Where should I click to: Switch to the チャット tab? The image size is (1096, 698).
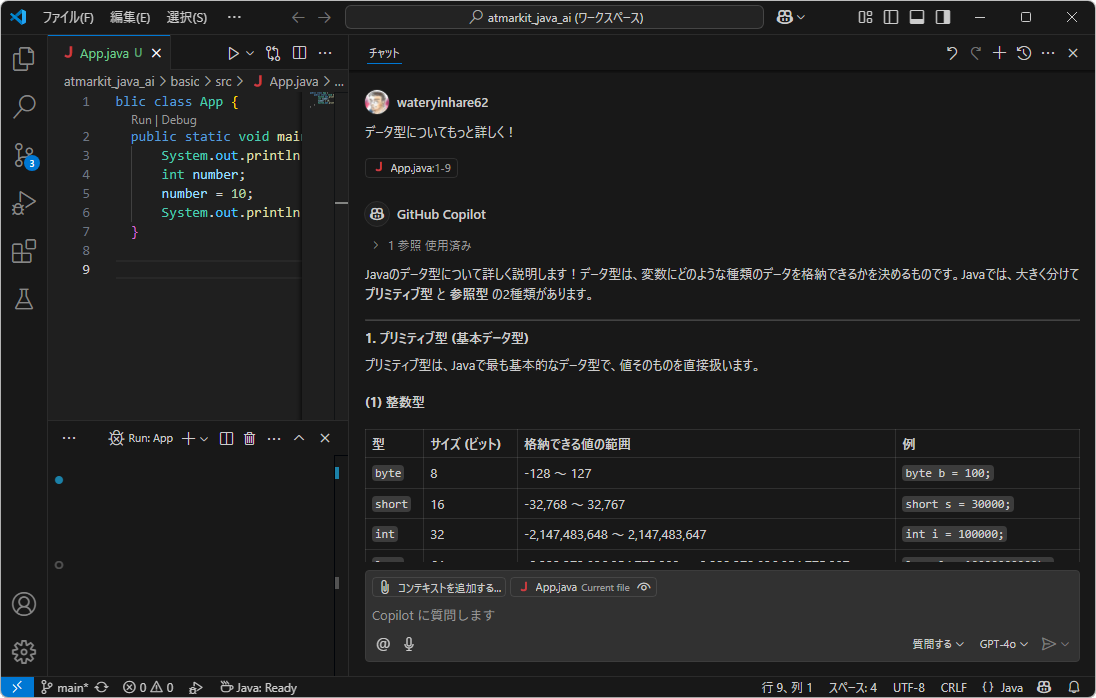click(x=384, y=52)
